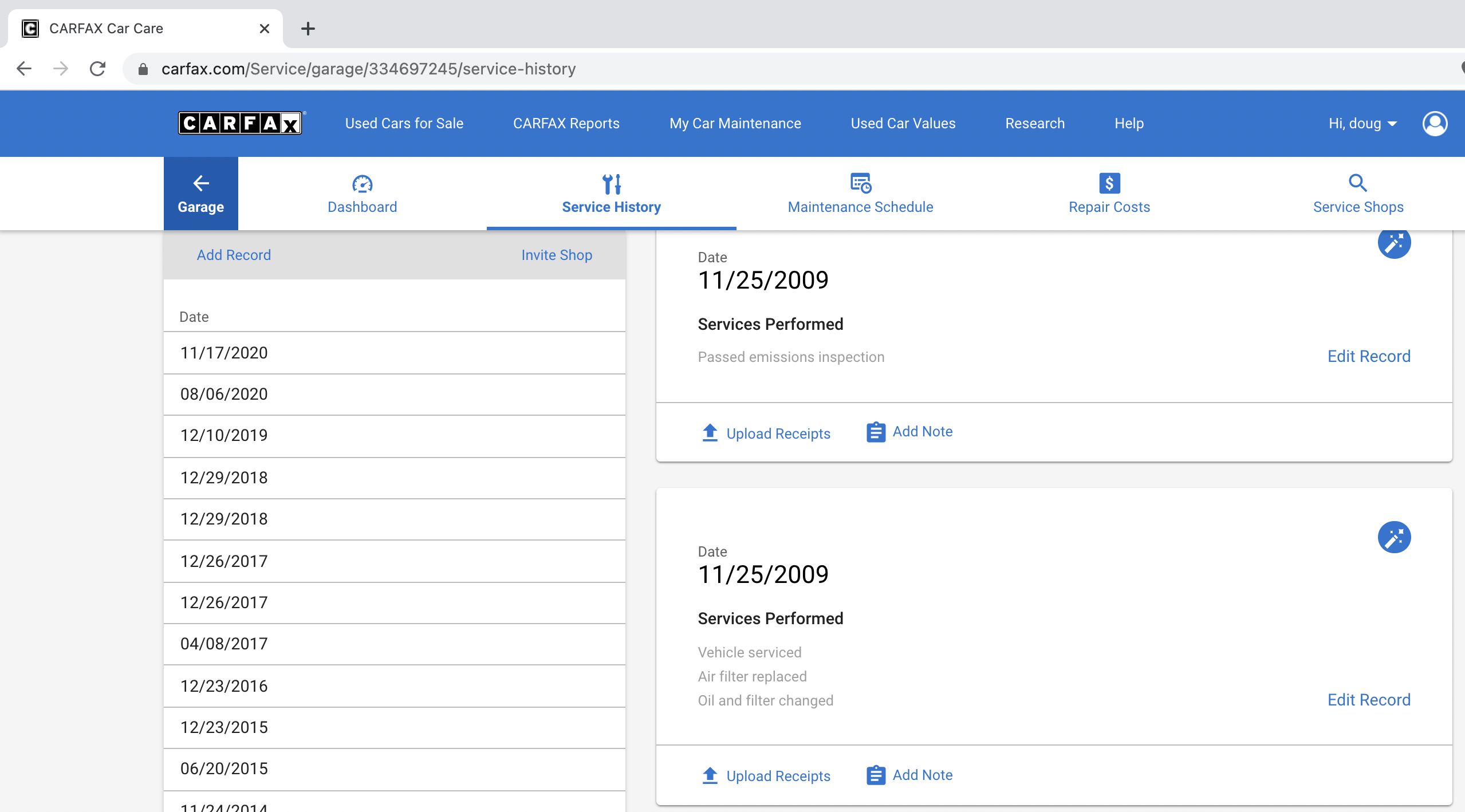Reload the page with refresh button
1465x812 pixels.
pyautogui.click(x=98, y=69)
